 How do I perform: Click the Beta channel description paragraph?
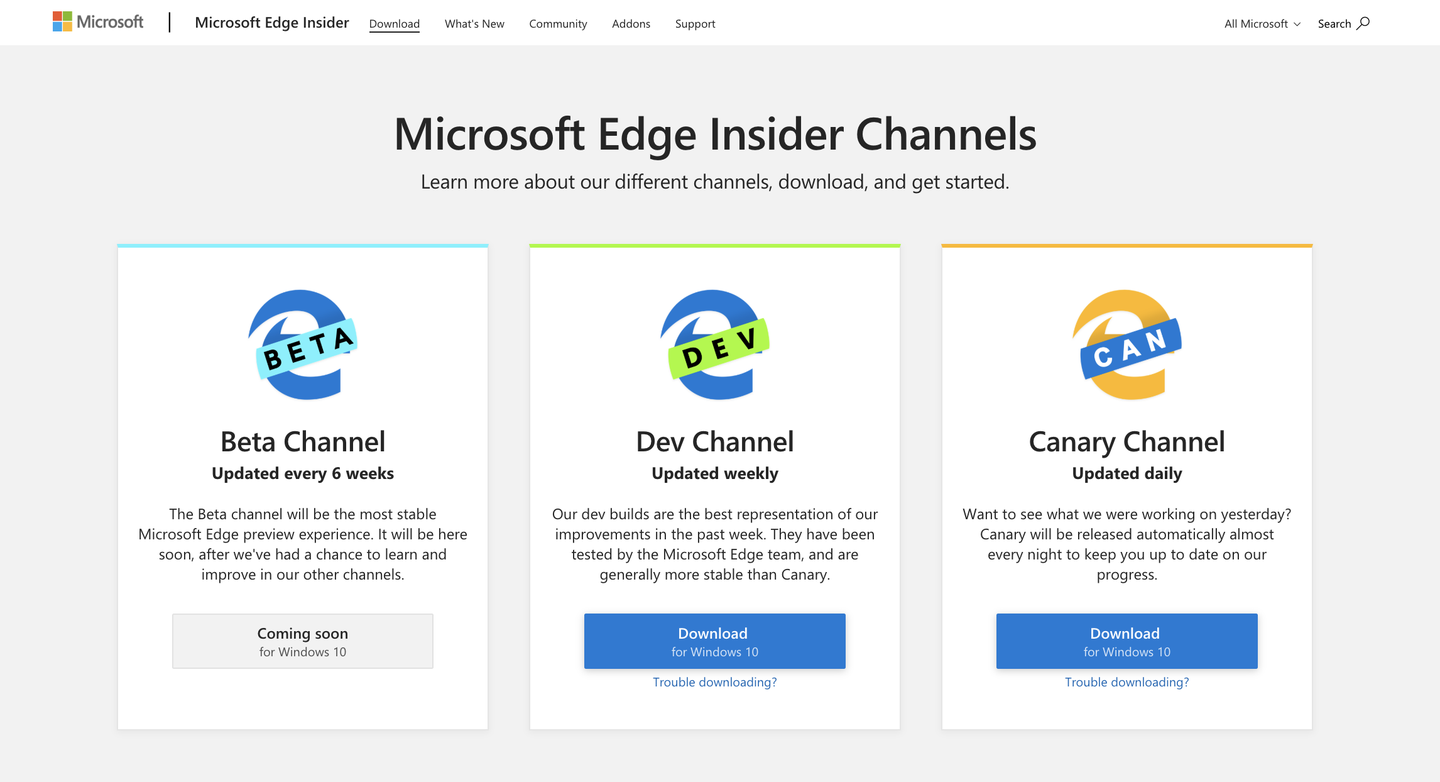[303, 544]
